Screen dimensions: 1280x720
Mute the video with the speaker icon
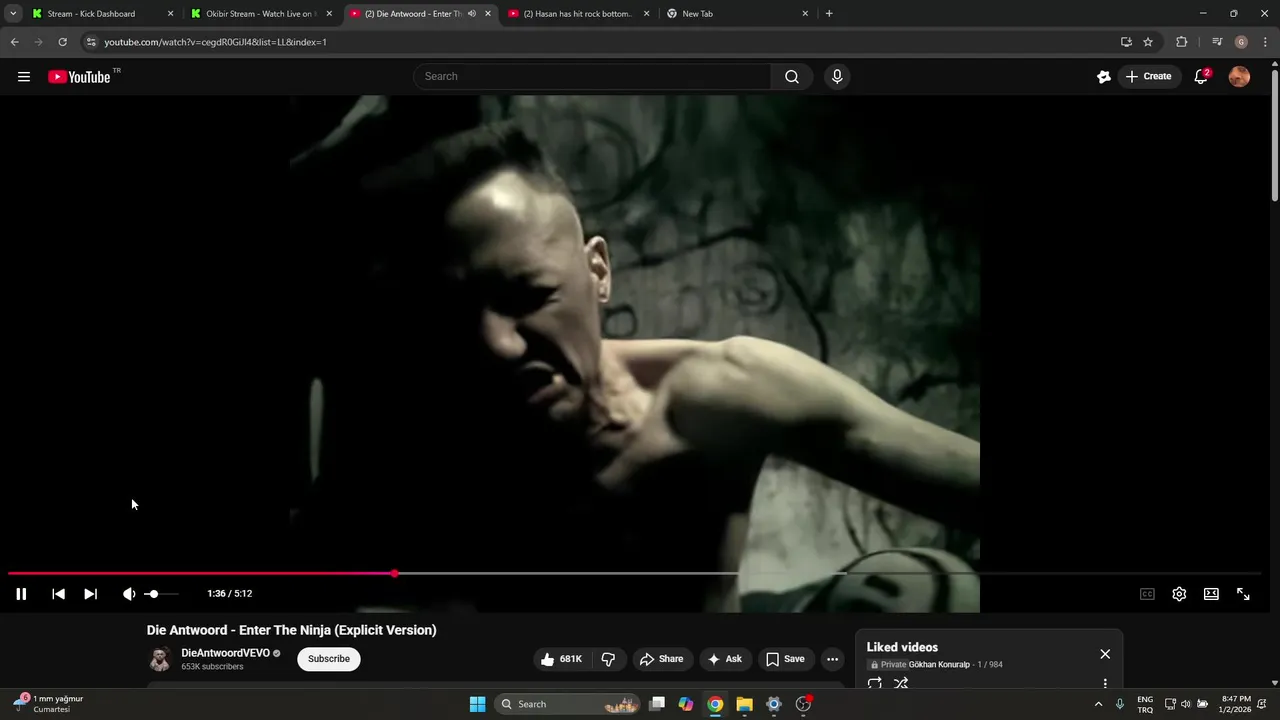[x=129, y=594]
